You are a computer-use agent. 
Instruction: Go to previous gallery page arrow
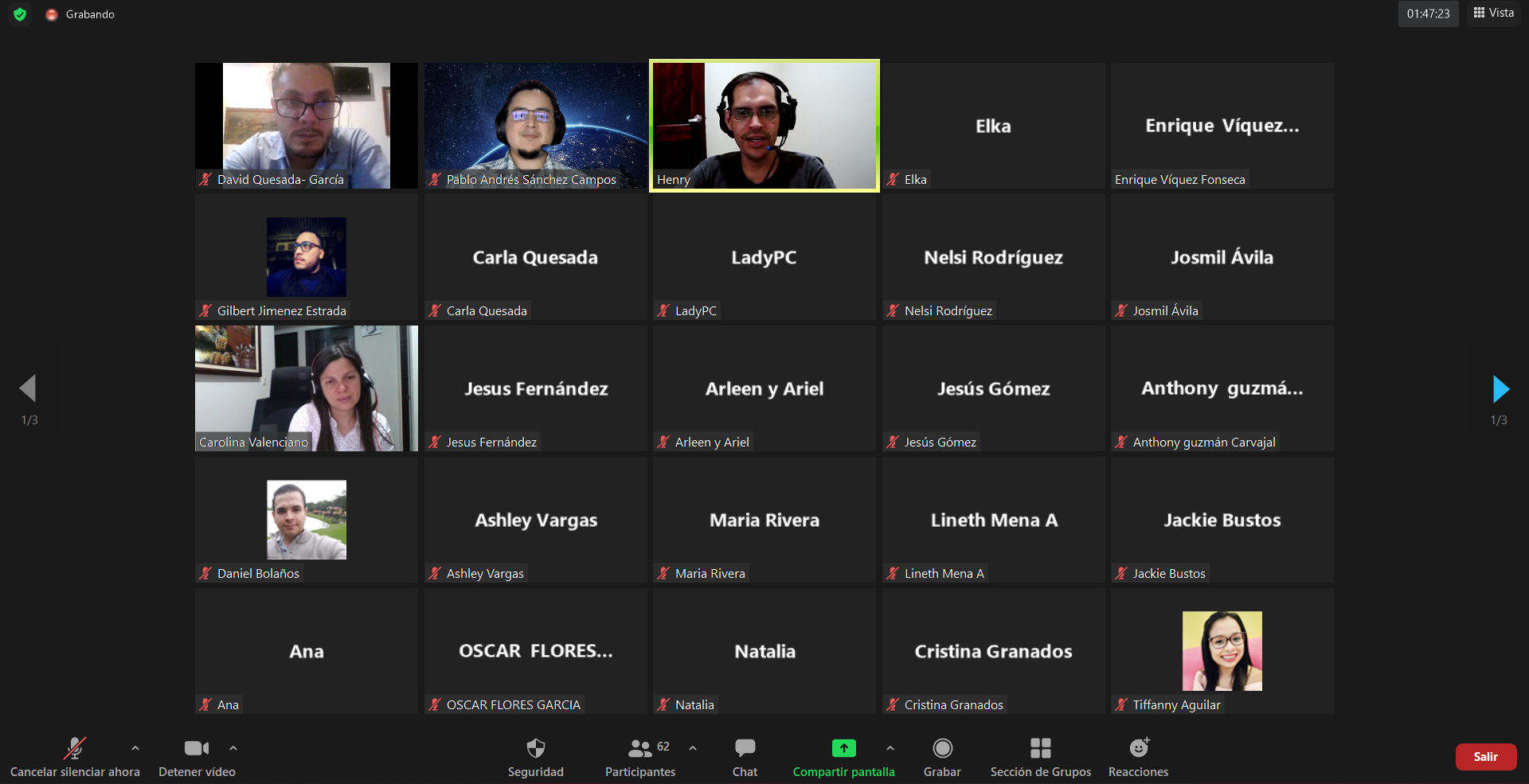coord(28,389)
